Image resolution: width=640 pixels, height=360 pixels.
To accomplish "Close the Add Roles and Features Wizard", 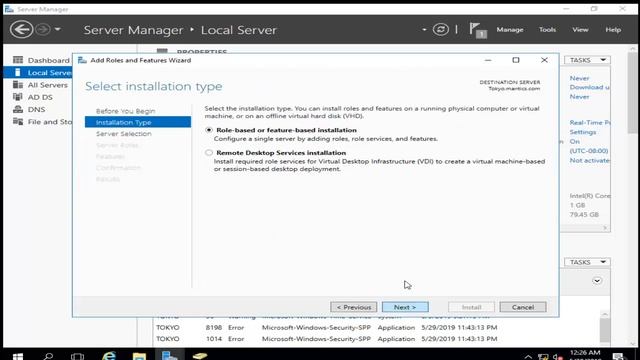I will pos(544,60).
